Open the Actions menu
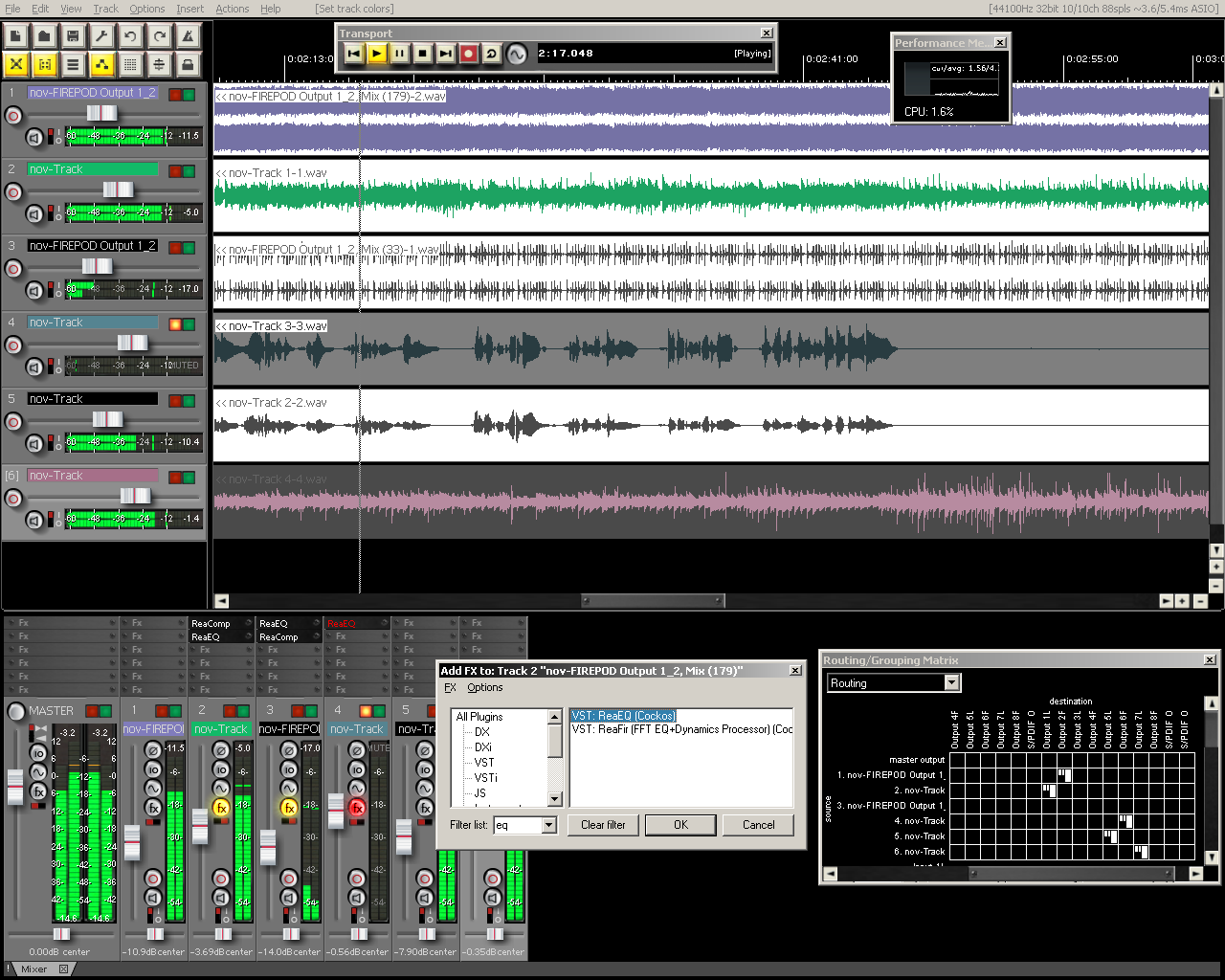Viewport: 1225px width, 980px height. pos(232,9)
